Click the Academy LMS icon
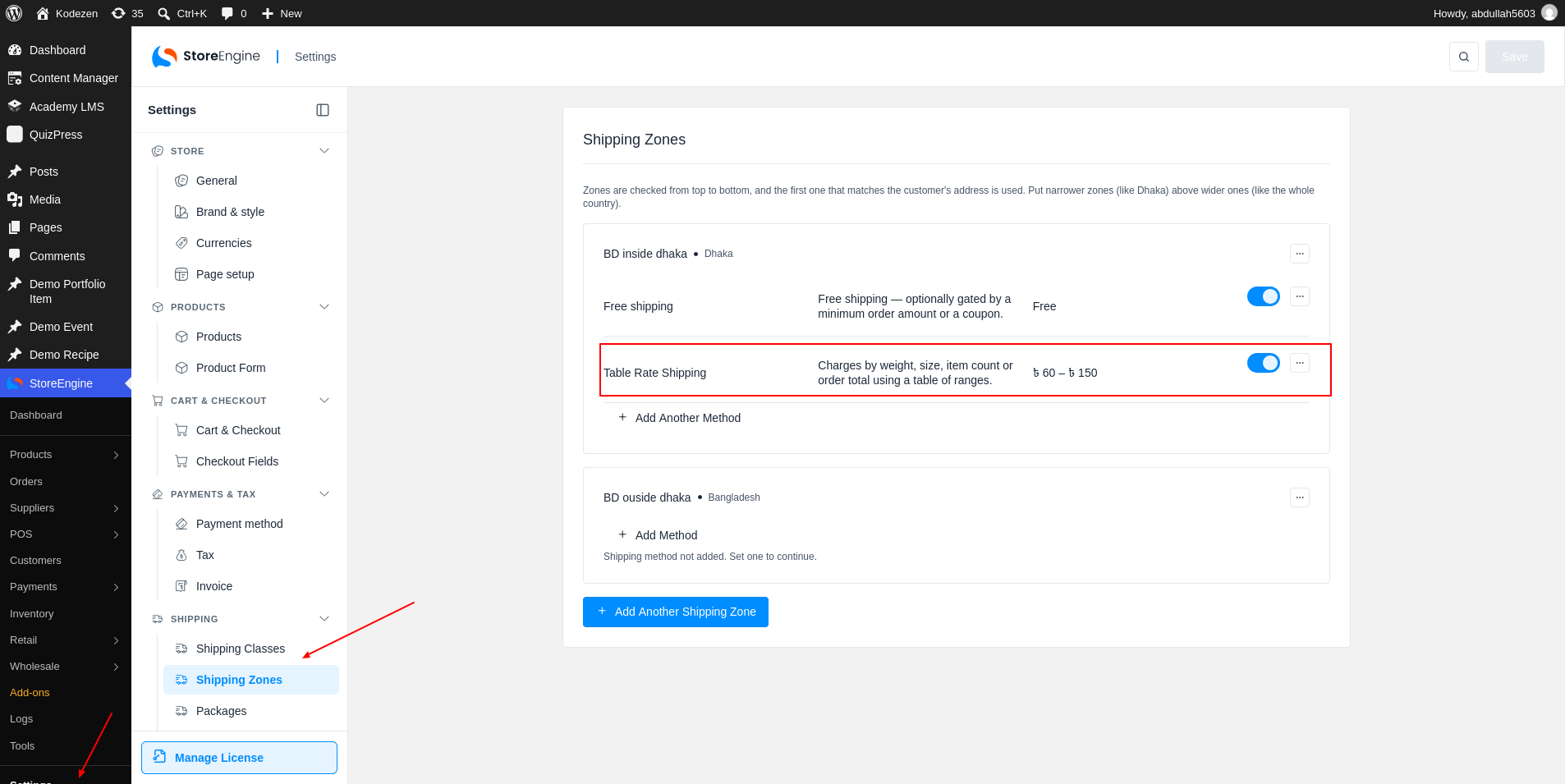 tap(15, 107)
